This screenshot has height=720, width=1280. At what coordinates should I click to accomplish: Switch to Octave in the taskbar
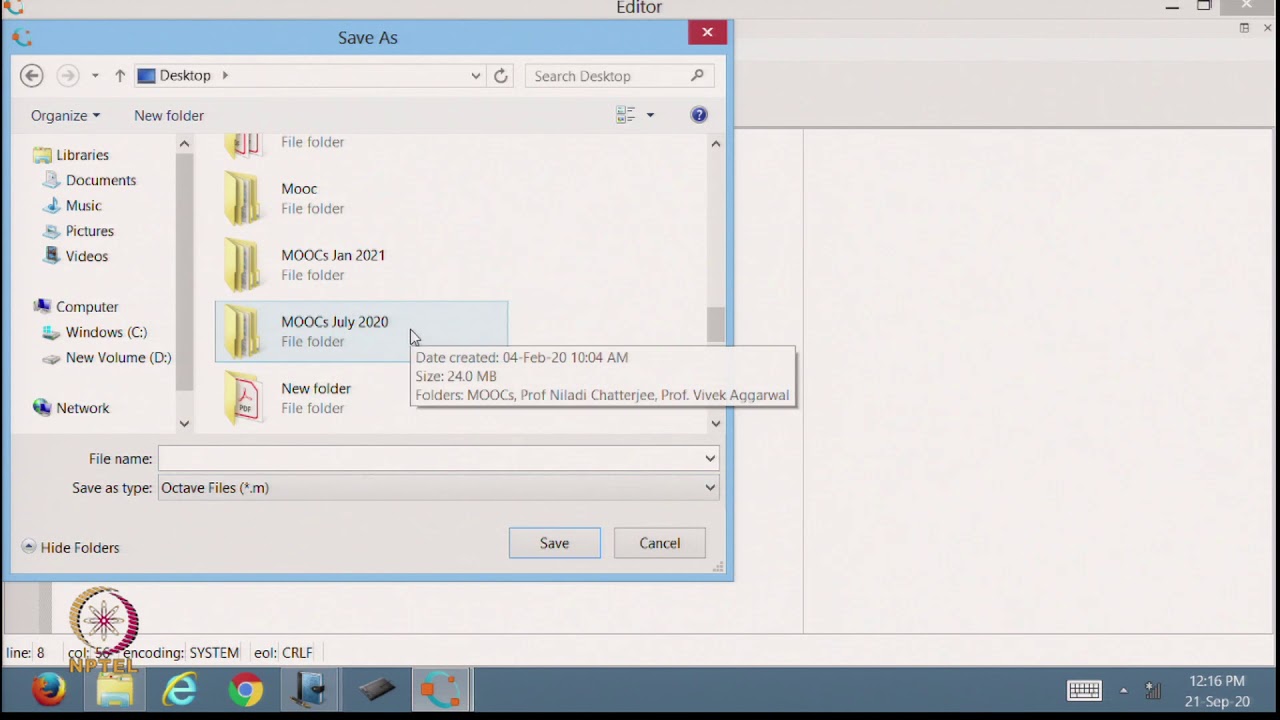(440, 691)
